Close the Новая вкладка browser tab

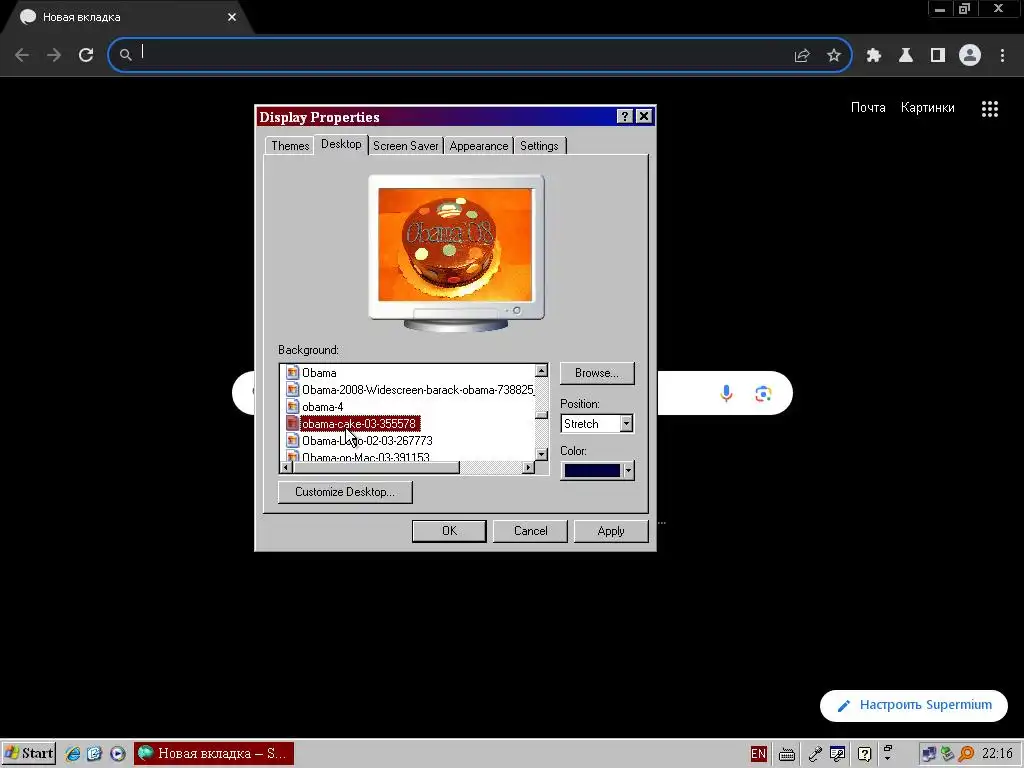[x=232, y=17]
